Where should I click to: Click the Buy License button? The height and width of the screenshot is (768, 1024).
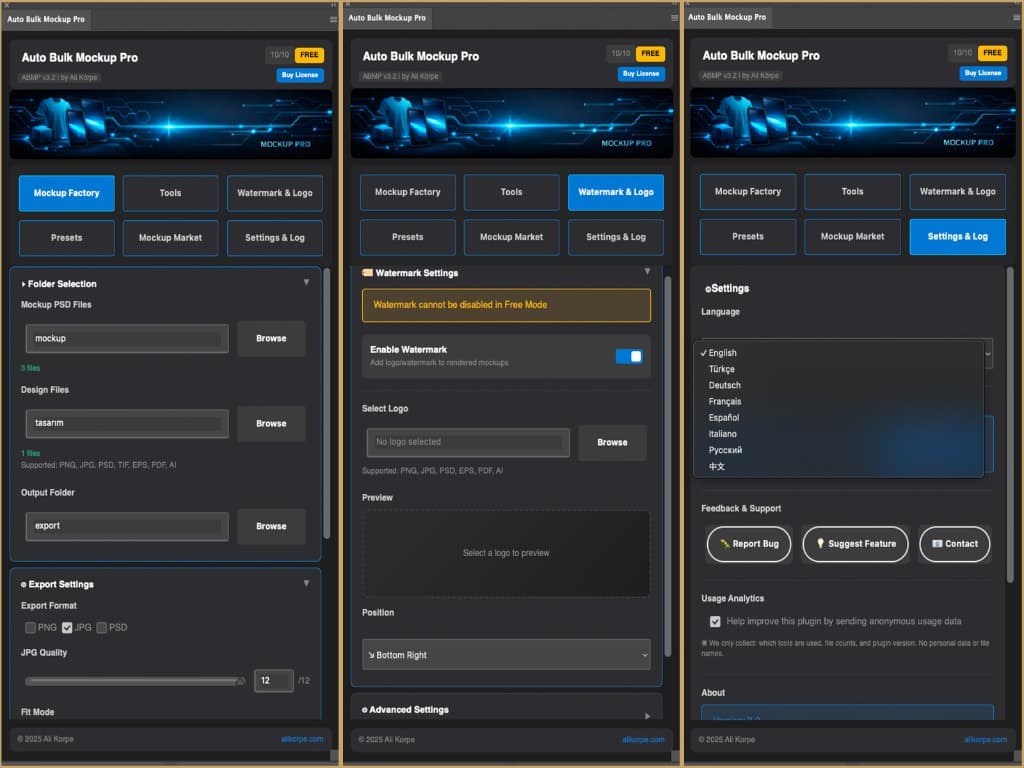298,75
